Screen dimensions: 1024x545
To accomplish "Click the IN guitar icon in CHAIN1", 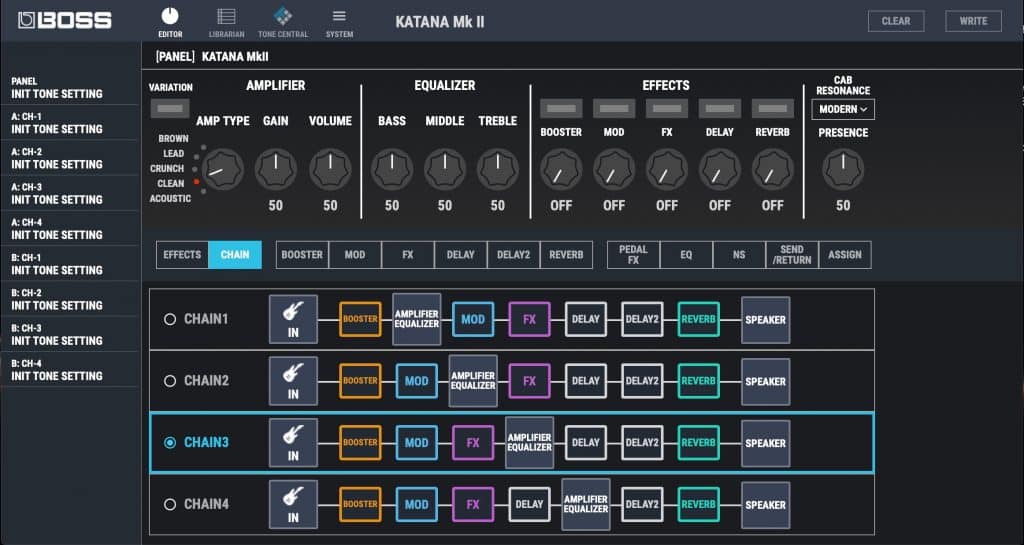I will tap(293, 319).
